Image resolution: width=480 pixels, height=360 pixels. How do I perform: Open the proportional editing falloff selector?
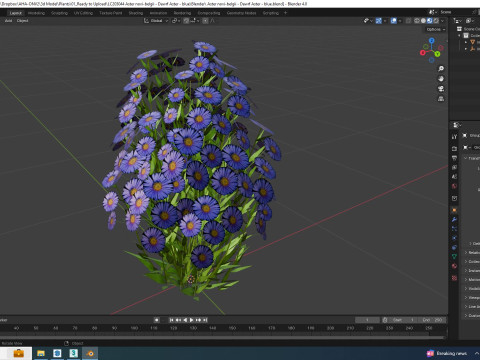click(212, 21)
